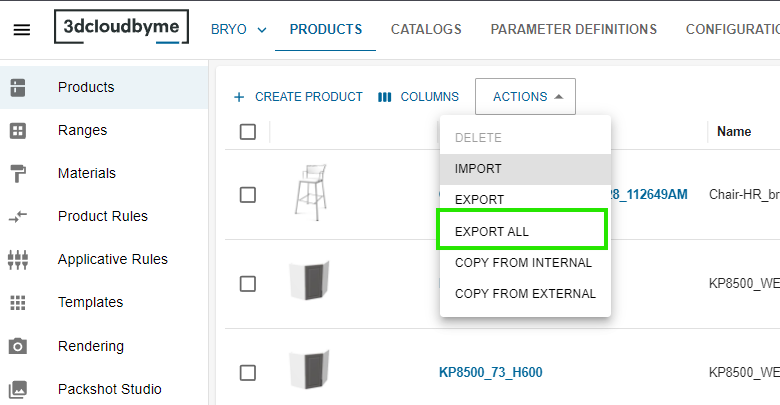Expand the BRYO dropdown
780x405 pixels.
click(238, 30)
